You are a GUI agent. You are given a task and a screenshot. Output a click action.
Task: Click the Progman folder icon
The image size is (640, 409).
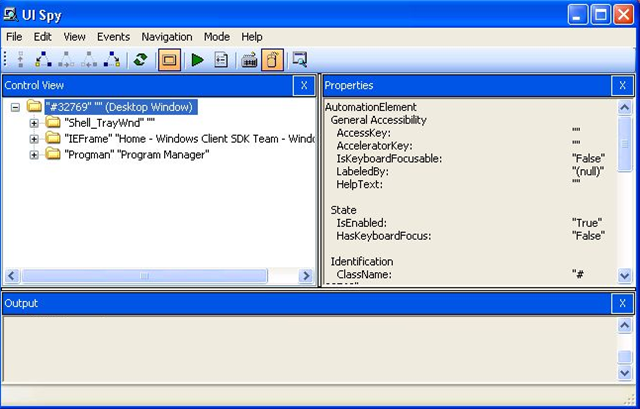point(53,154)
